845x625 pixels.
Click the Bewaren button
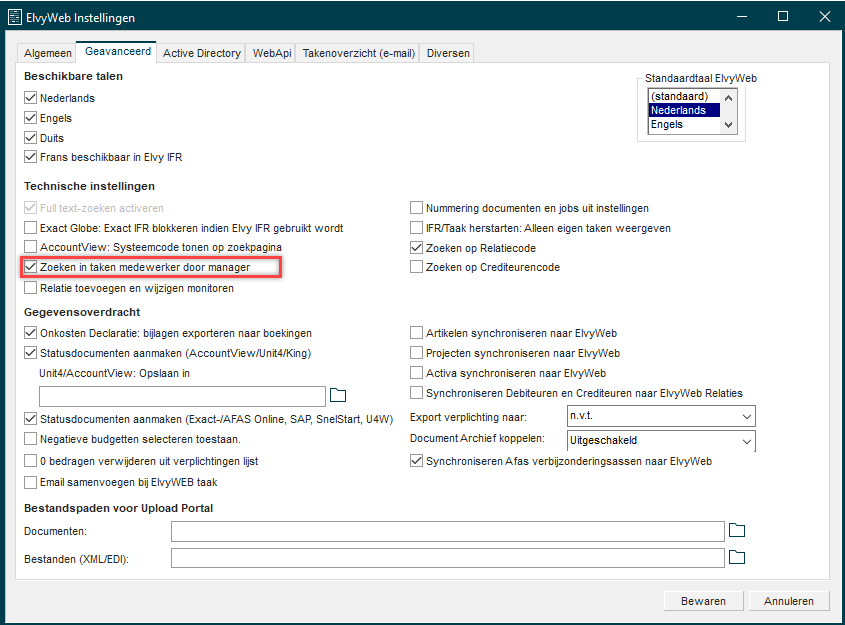(x=703, y=601)
